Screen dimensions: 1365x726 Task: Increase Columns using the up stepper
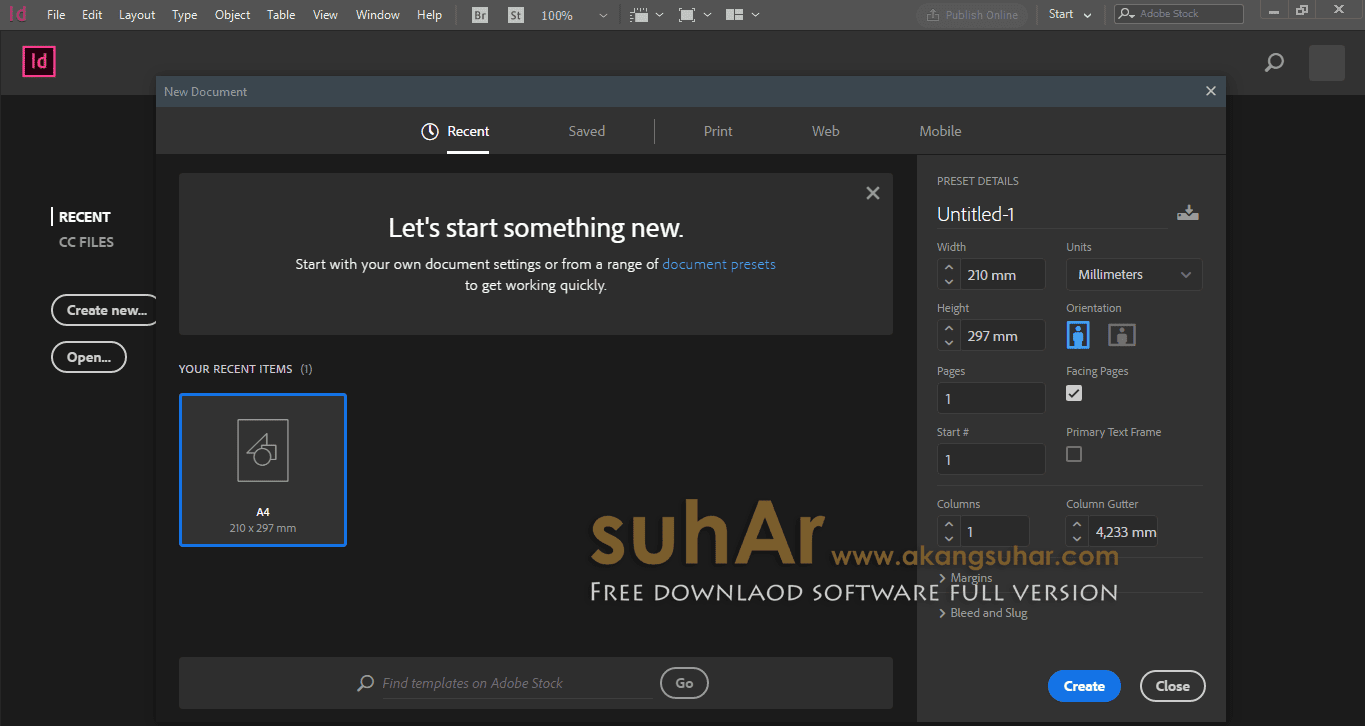tap(949, 524)
